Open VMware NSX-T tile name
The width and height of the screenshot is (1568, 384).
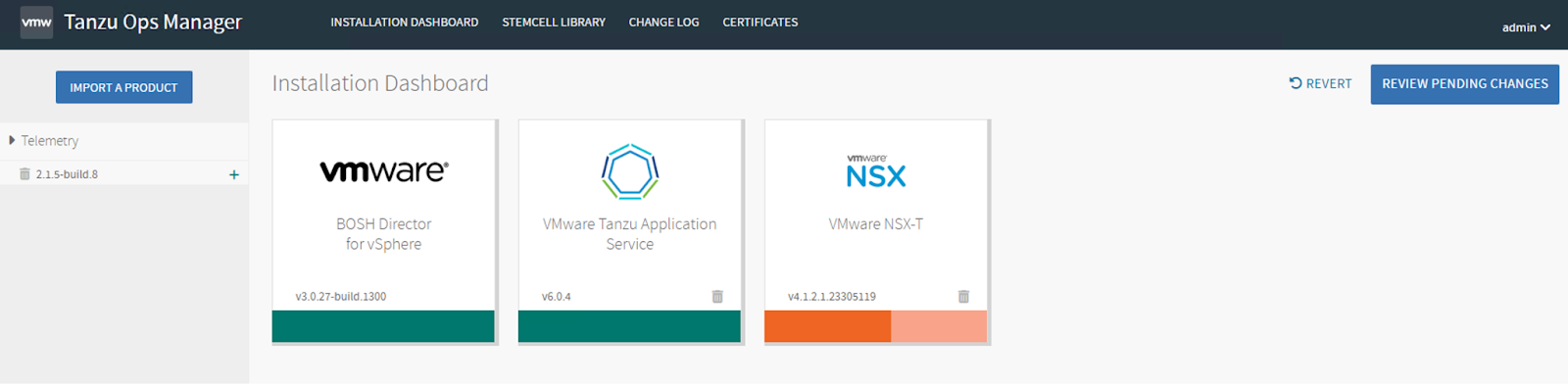[x=876, y=224]
